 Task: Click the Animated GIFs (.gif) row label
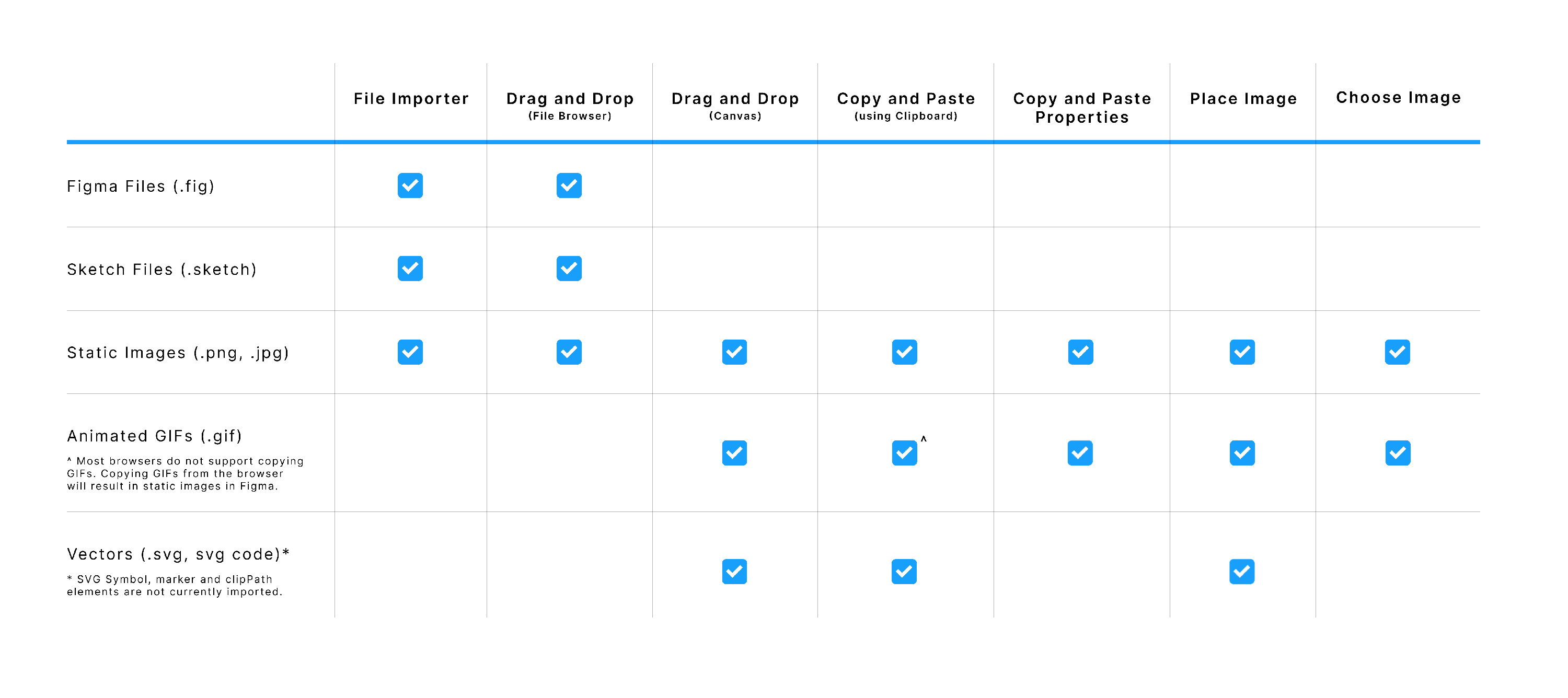tap(155, 436)
